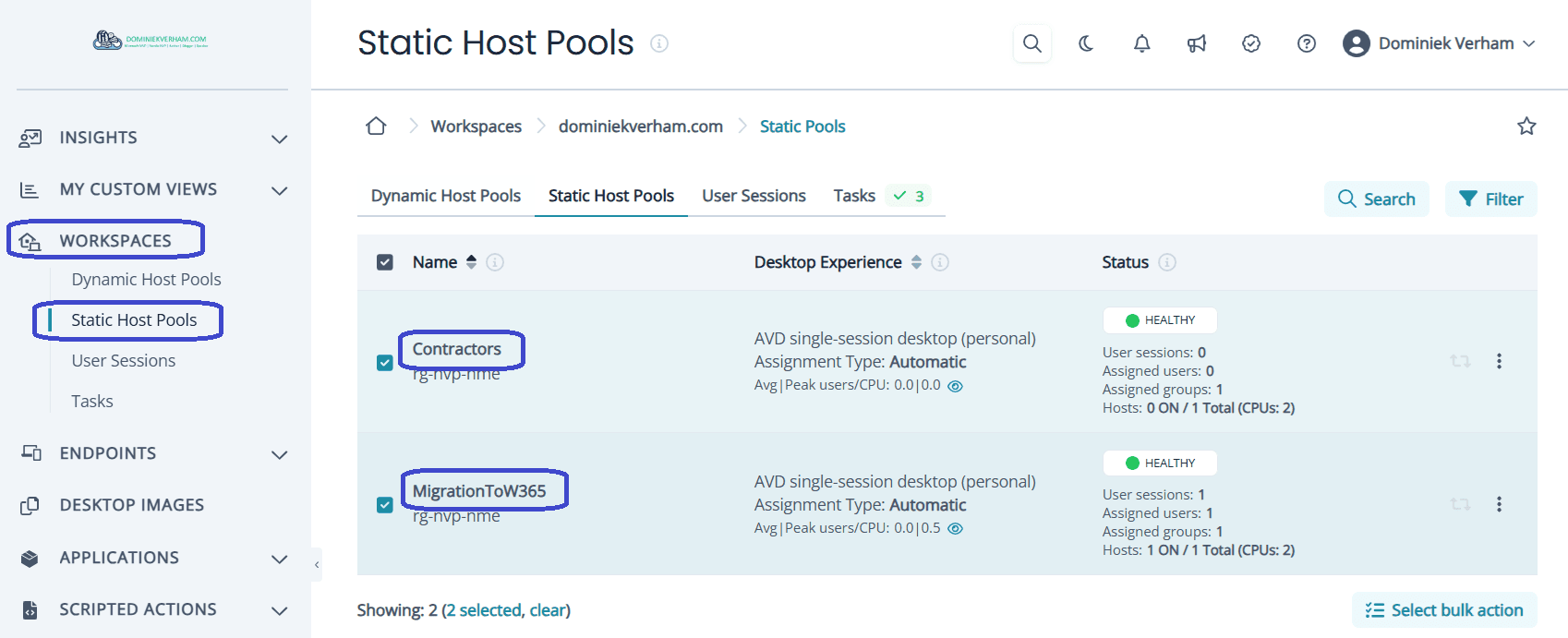Toggle dark mode moon icon
Image resolution: width=1568 pixels, height=638 pixels.
coord(1086,43)
